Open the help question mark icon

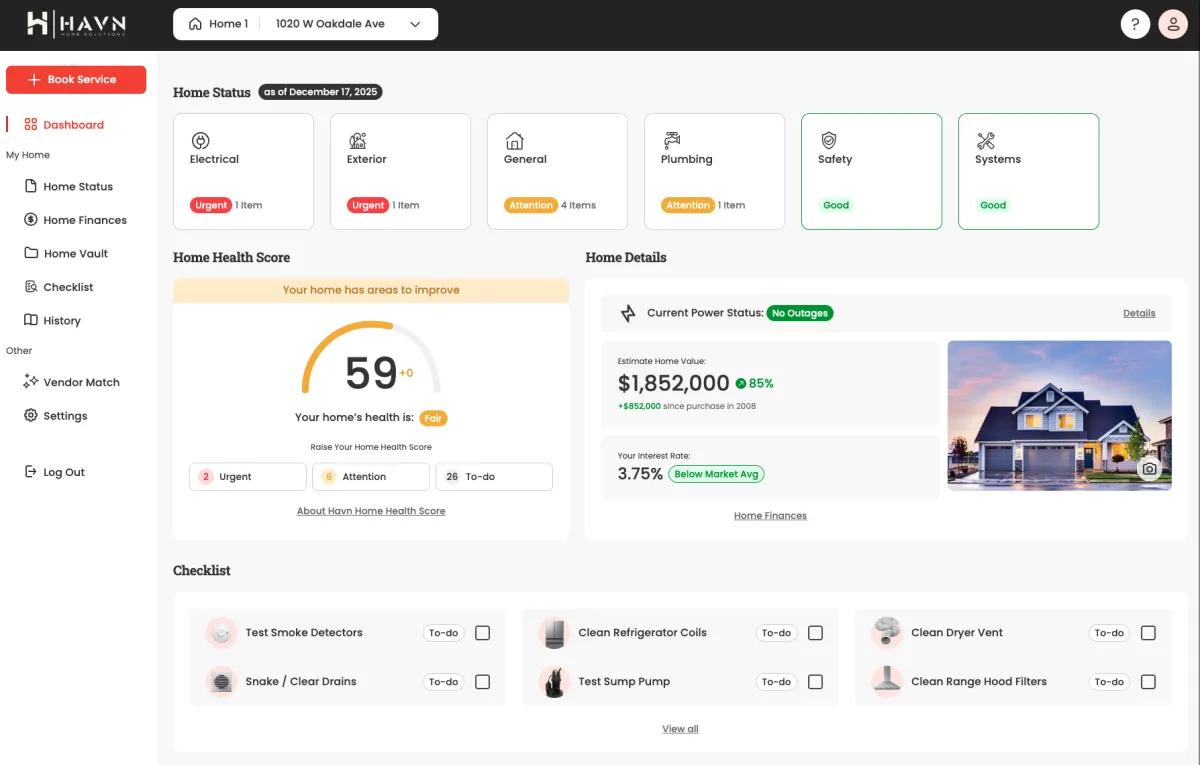click(1135, 23)
